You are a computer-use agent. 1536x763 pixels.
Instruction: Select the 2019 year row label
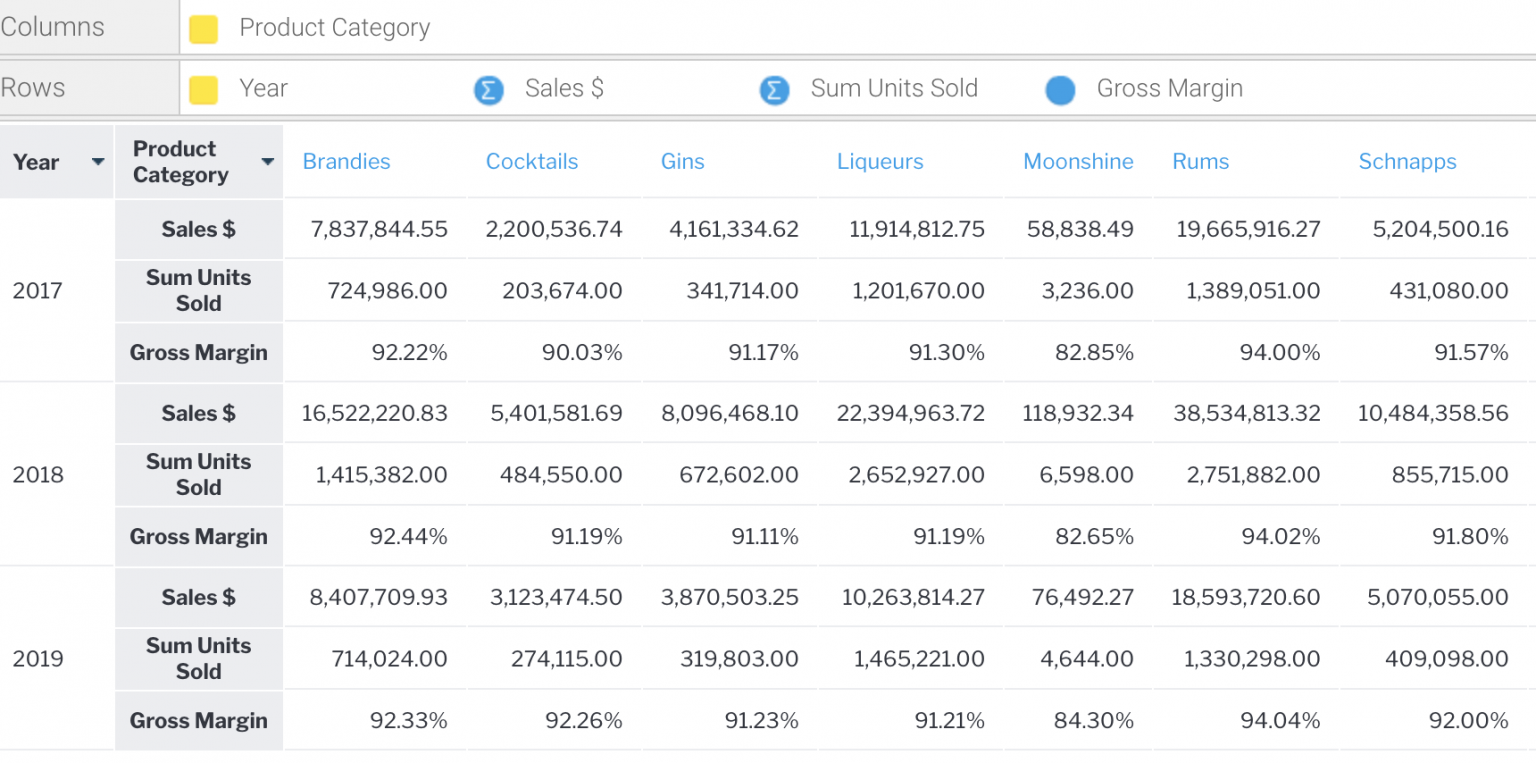[x=37, y=659]
